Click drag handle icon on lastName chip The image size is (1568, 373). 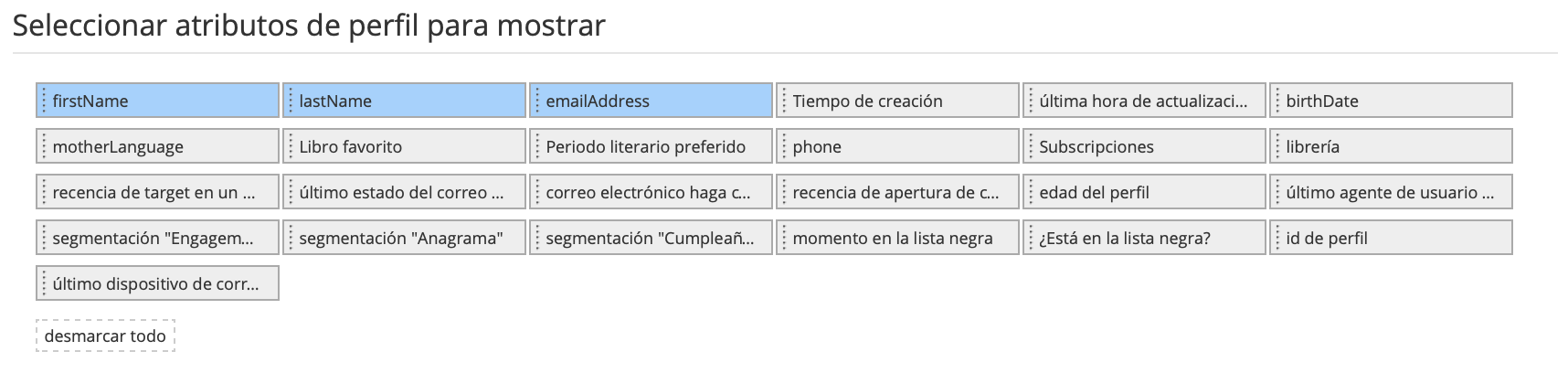(x=291, y=101)
